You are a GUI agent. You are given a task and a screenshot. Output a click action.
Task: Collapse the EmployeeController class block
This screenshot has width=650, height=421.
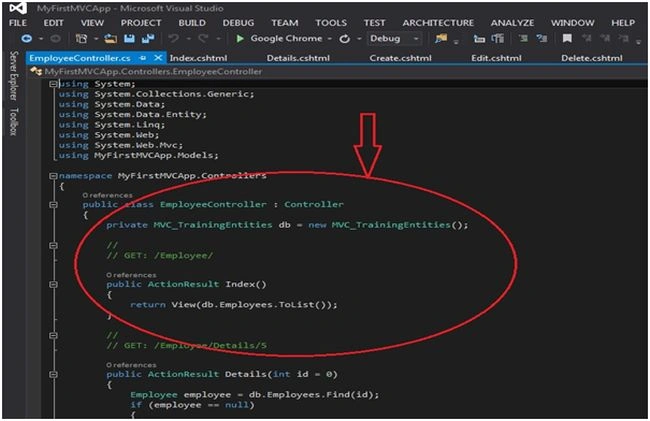click(53, 205)
